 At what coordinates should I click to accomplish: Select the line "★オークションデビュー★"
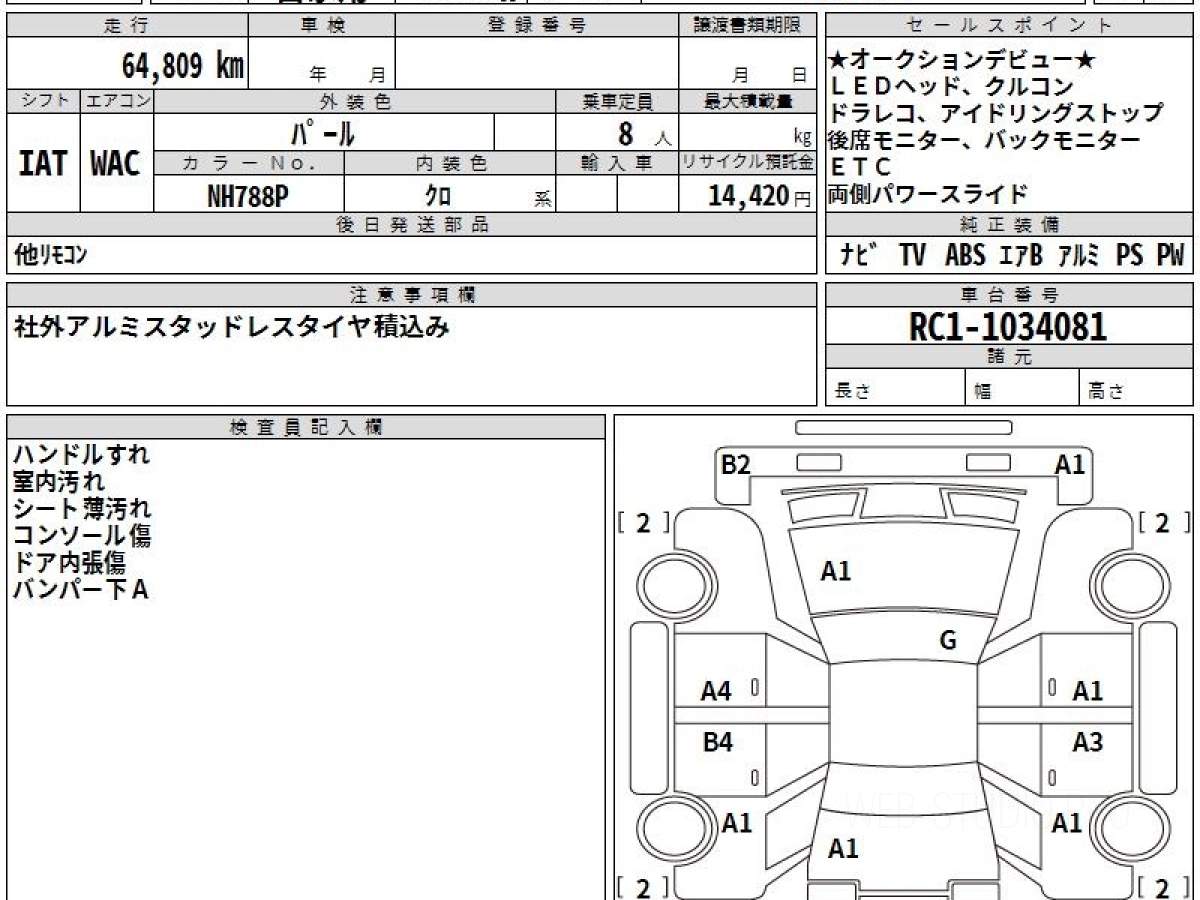point(963,60)
